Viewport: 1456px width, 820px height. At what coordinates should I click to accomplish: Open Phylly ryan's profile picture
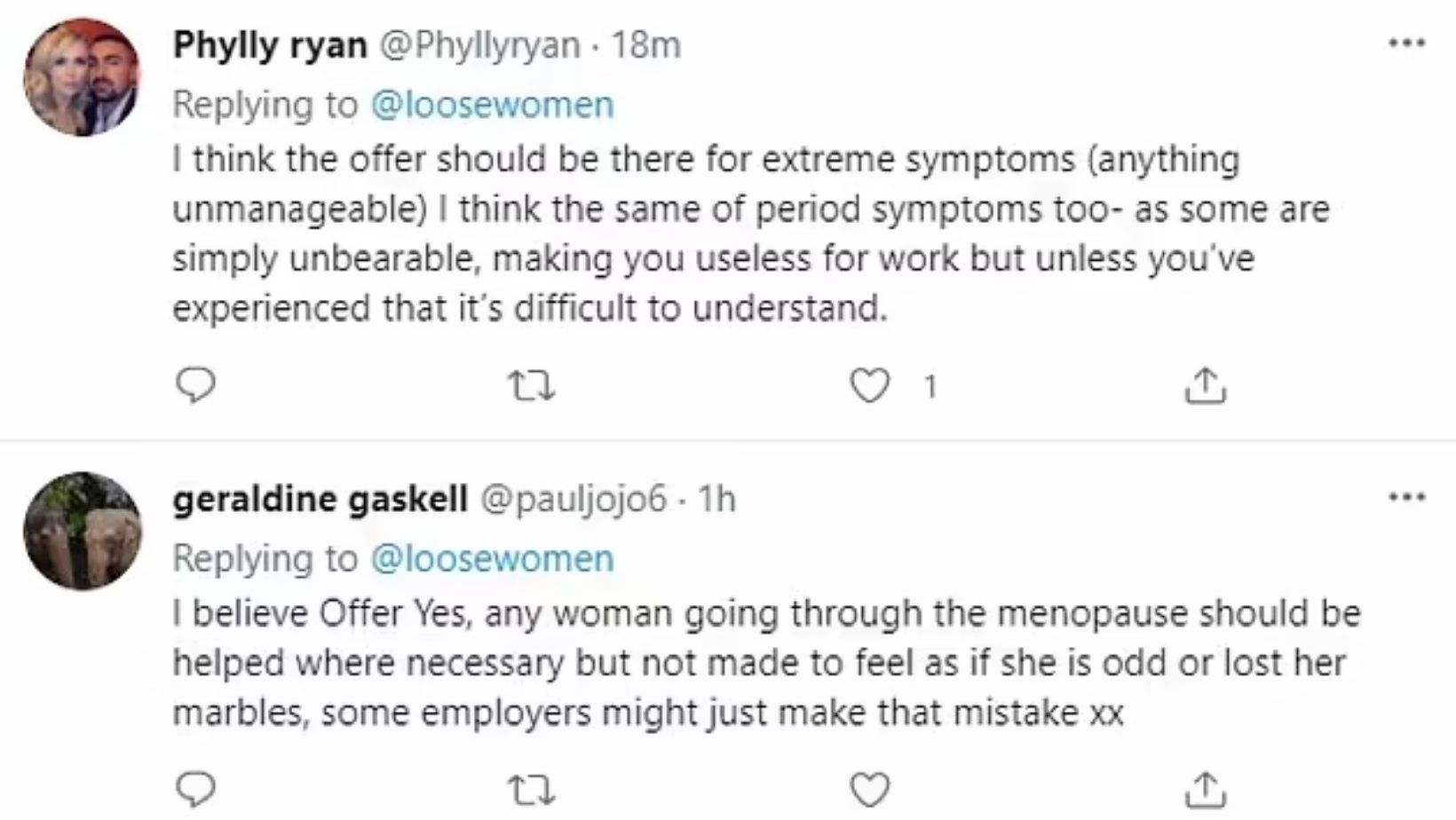point(82,77)
